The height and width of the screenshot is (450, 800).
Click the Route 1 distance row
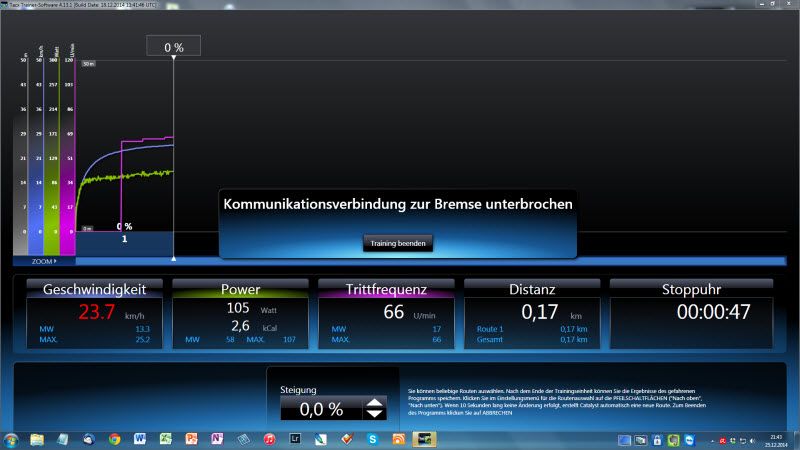[x=532, y=329]
